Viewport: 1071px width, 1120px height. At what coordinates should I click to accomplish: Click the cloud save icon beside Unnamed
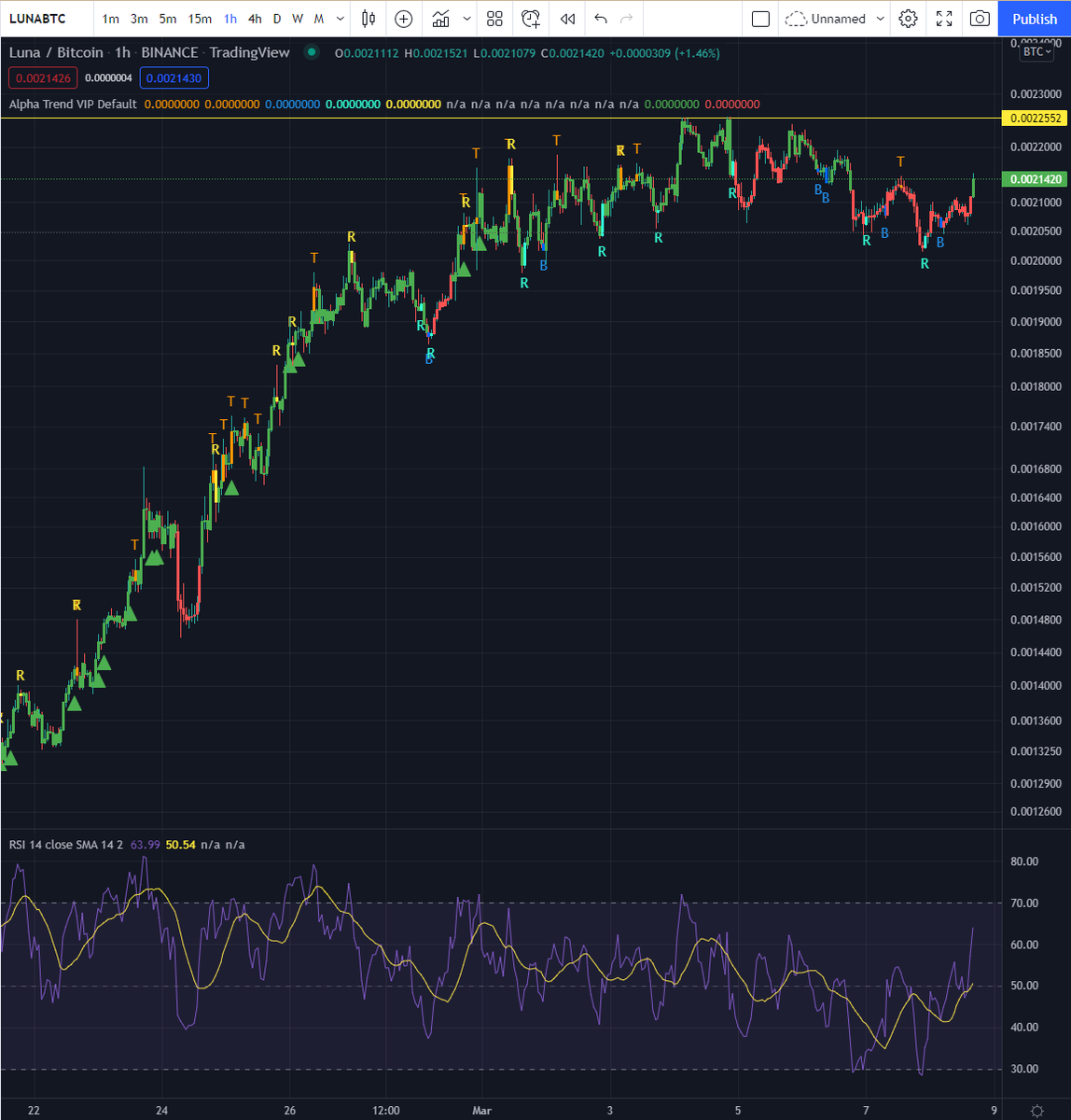[x=796, y=19]
